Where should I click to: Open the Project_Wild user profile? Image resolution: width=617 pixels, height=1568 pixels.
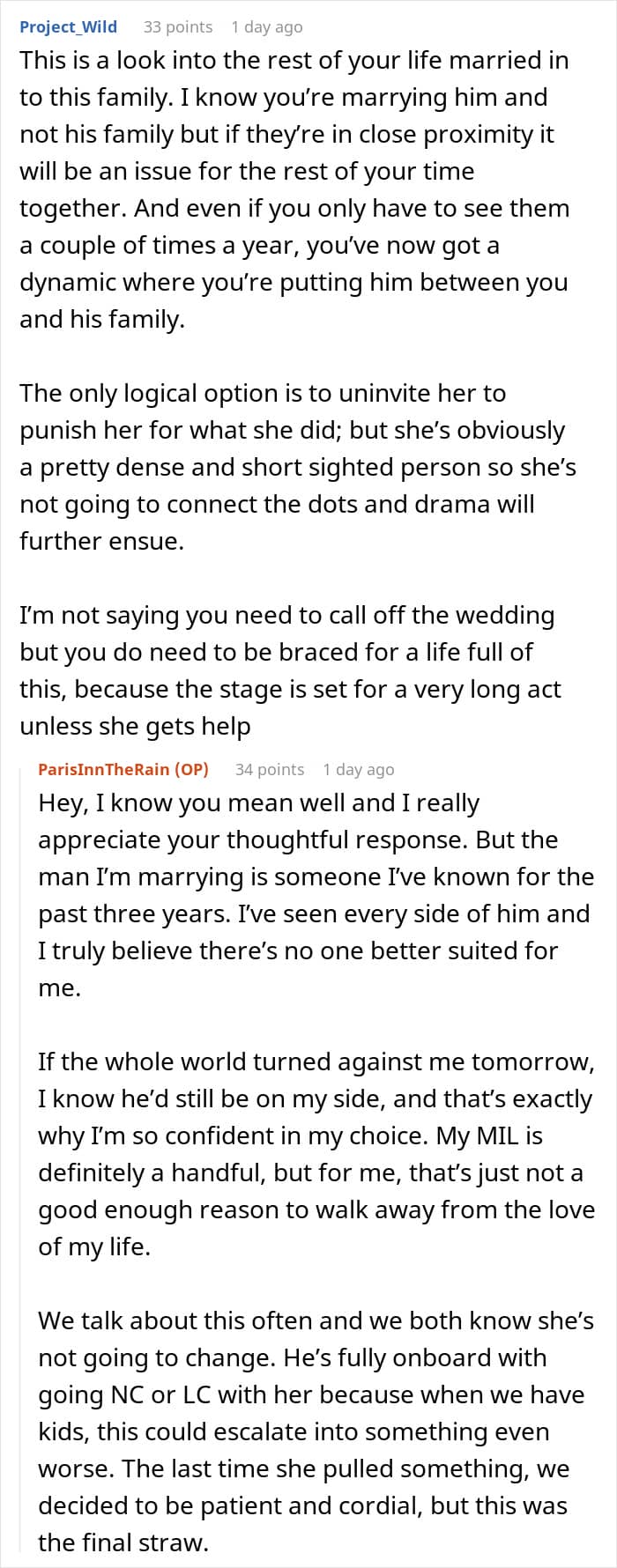point(68,26)
